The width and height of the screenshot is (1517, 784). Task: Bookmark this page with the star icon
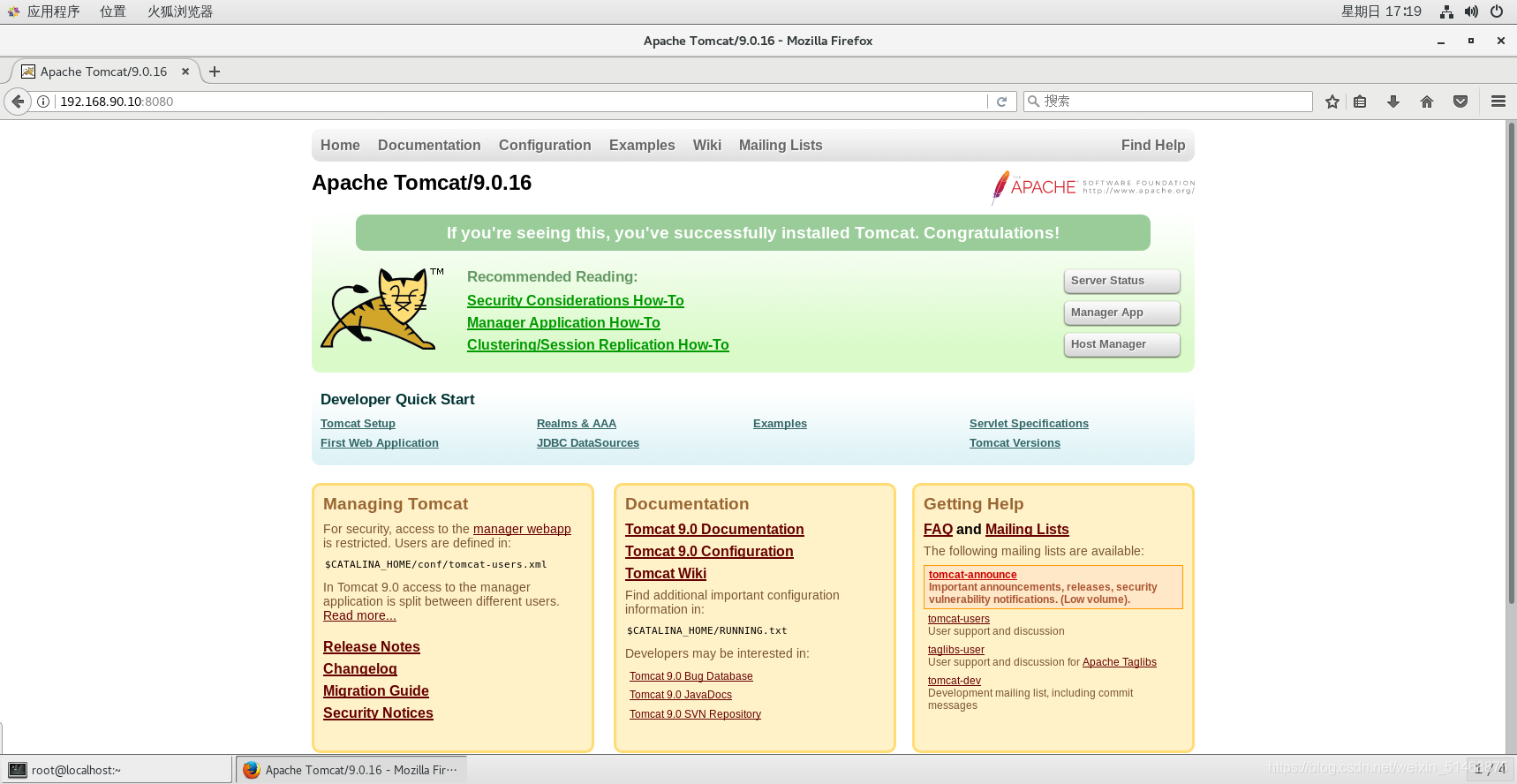1332,102
